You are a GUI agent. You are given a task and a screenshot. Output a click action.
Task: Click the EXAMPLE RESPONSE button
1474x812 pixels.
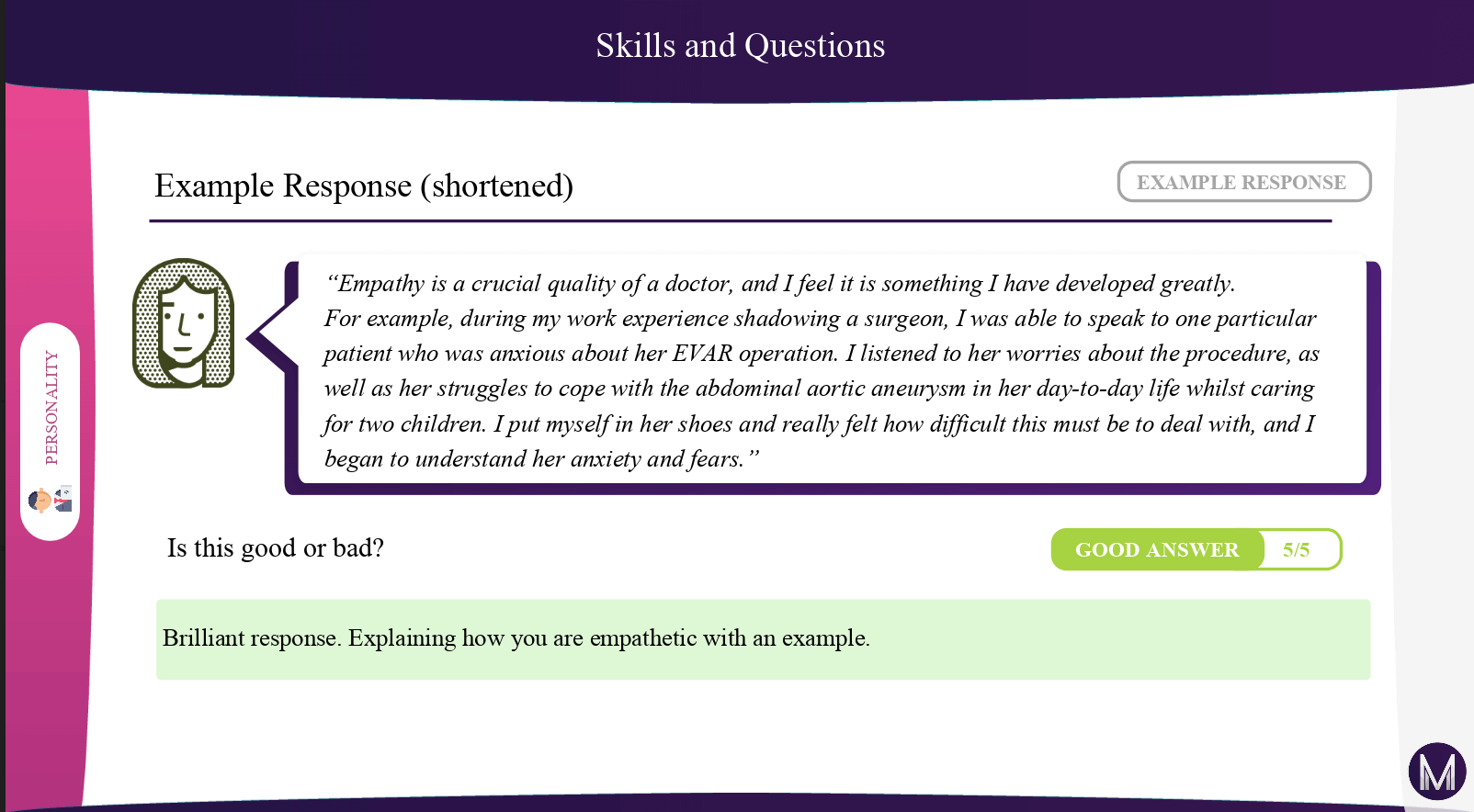(1243, 182)
